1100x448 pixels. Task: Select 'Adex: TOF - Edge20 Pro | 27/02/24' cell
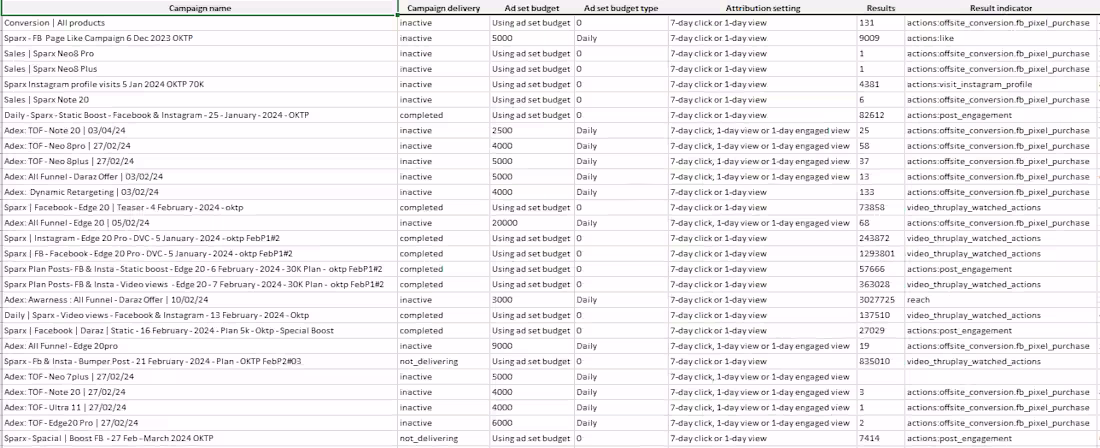coord(199,423)
